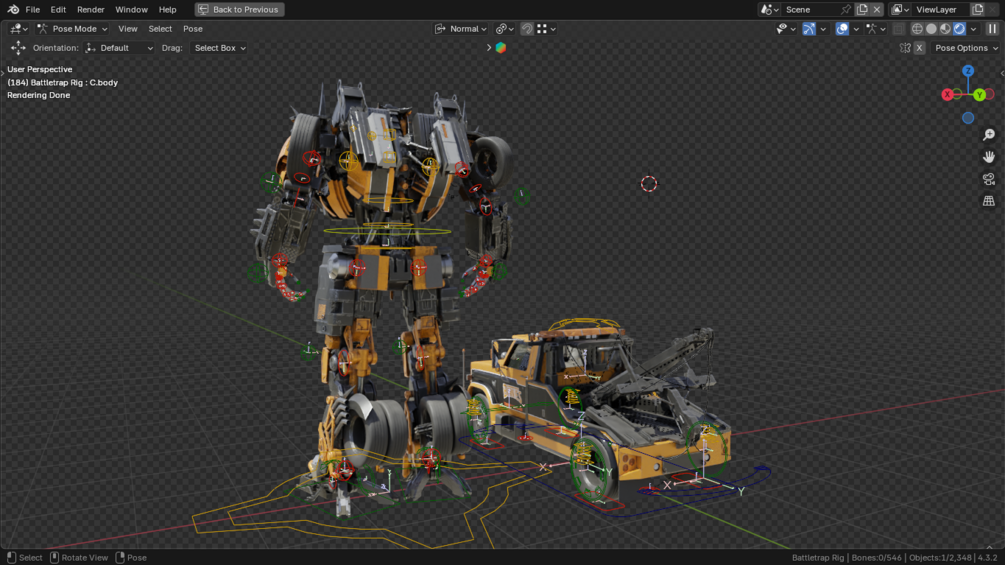The height and width of the screenshot is (565, 1005).
Task: Delete the Scene with the X button
Action: pos(877,10)
